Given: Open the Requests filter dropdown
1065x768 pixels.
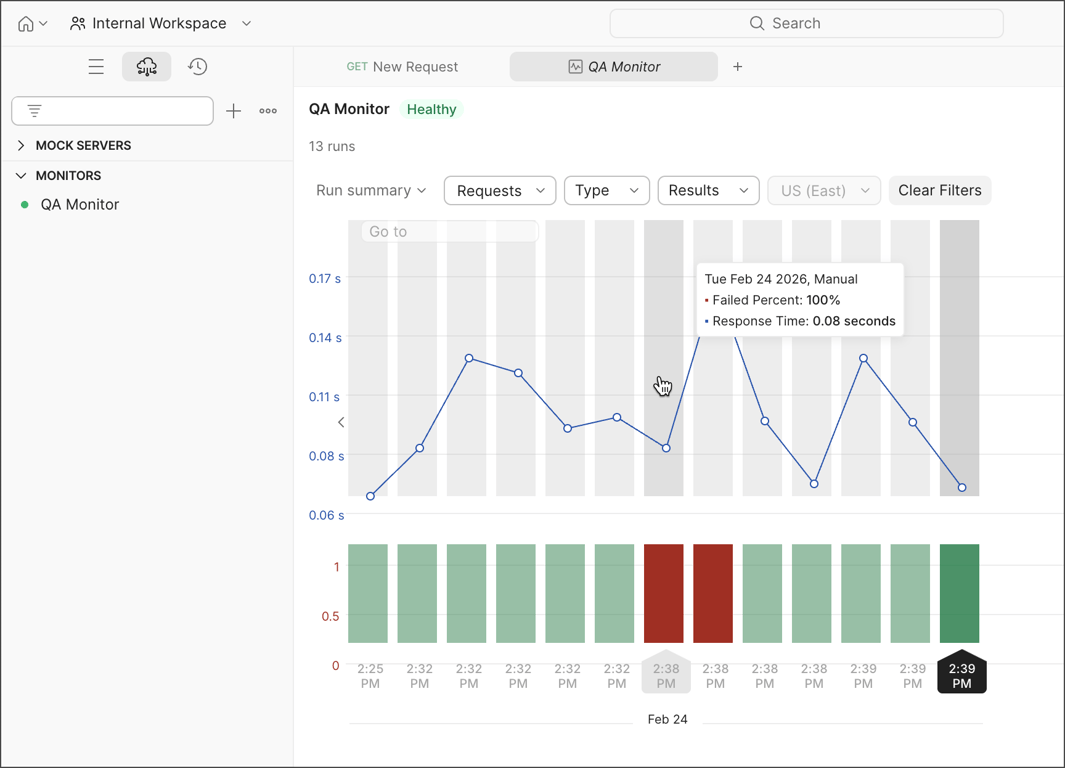Looking at the screenshot, I should pyautogui.click(x=499, y=190).
